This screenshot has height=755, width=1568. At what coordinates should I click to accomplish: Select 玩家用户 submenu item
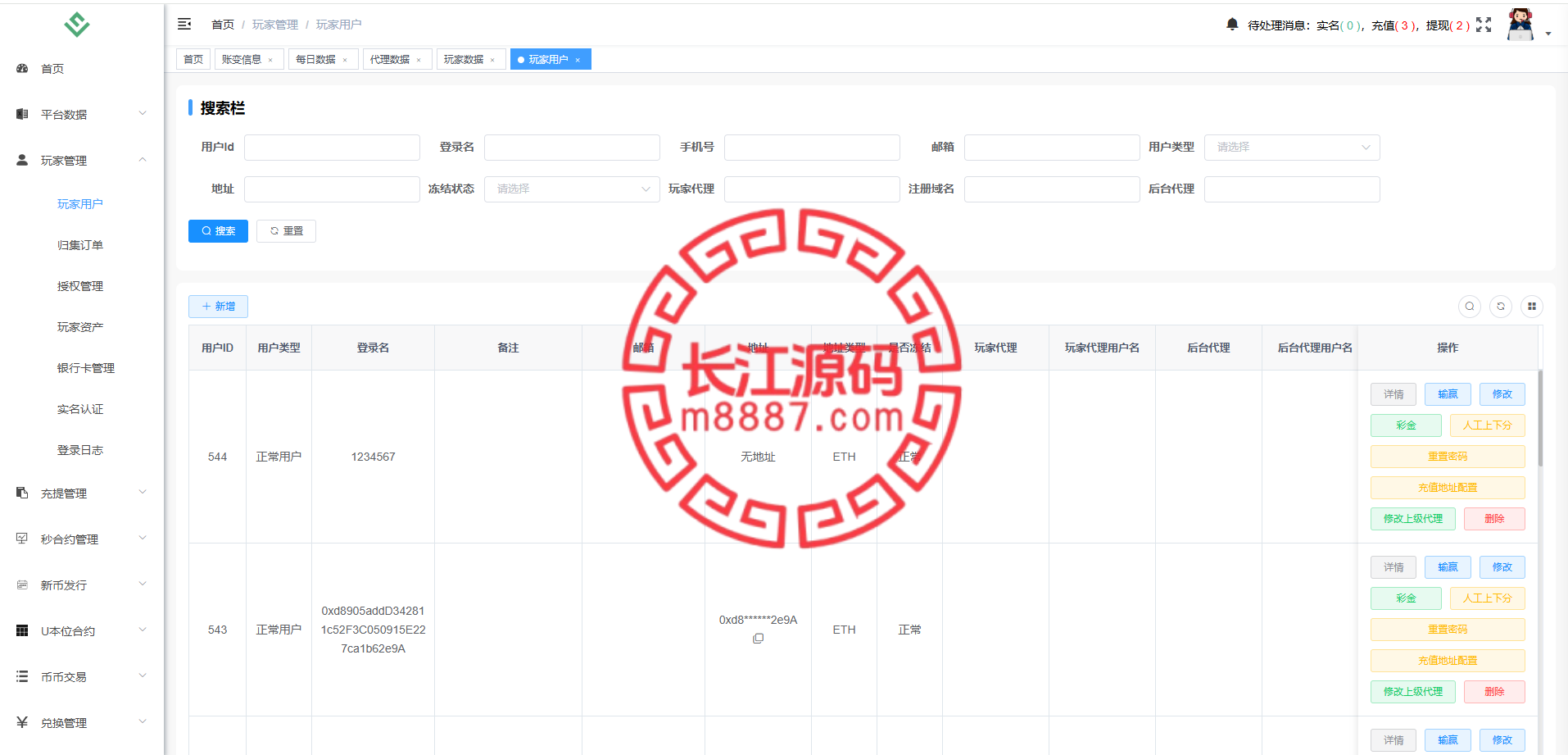80,204
